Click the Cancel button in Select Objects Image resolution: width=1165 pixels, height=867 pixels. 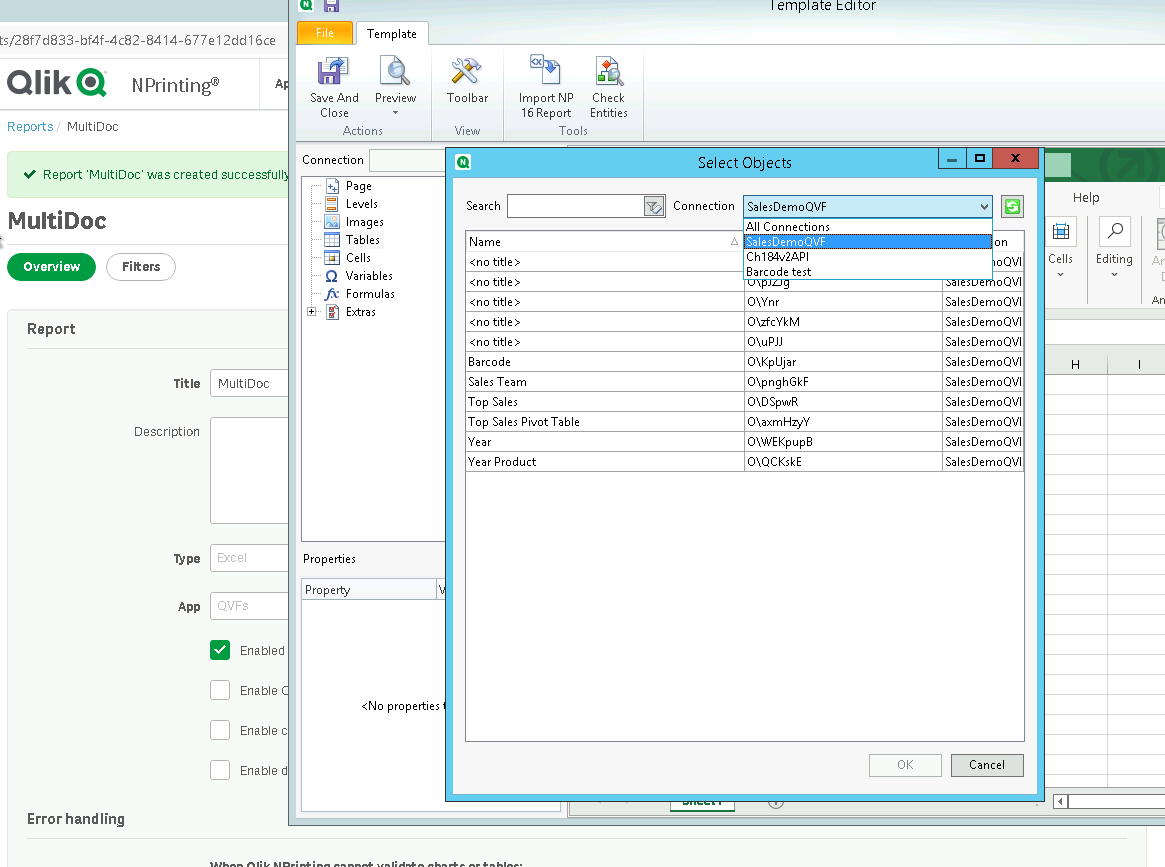(x=987, y=765)
